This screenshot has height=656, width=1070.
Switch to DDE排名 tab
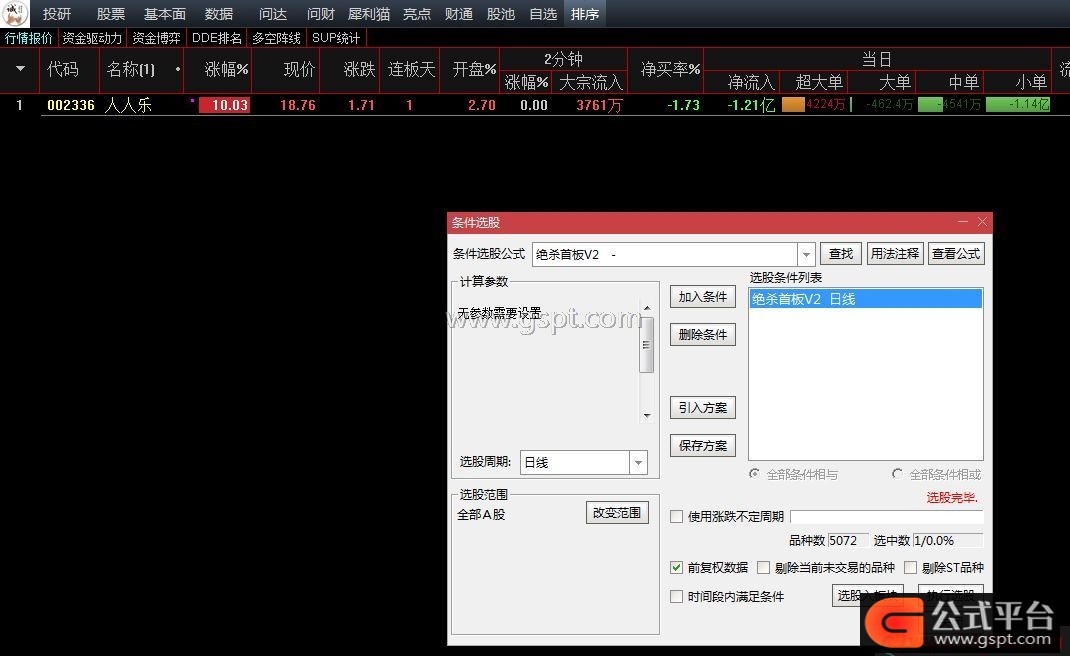216,38
